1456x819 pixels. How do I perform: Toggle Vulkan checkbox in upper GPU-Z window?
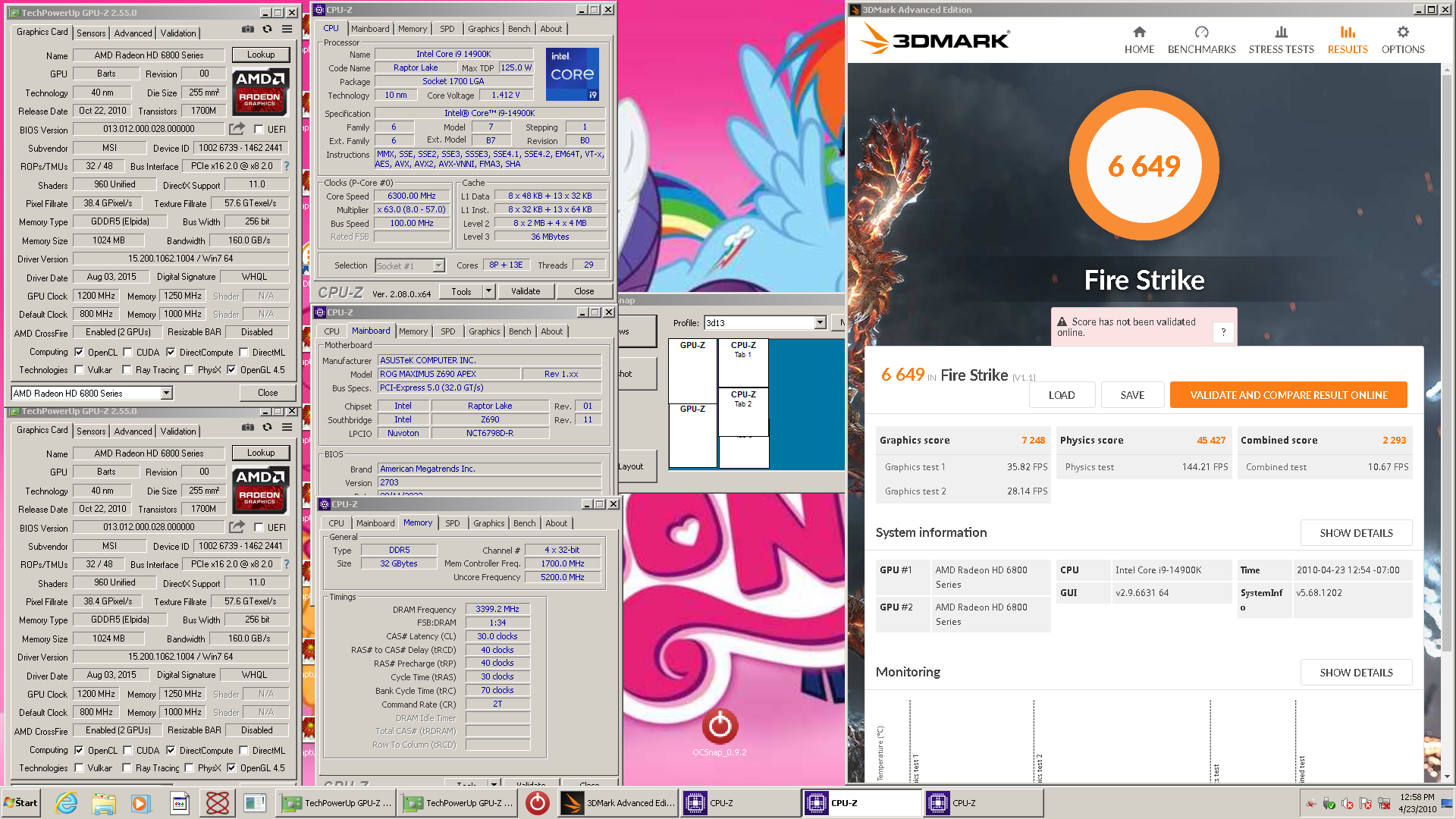tap(79, 370)
